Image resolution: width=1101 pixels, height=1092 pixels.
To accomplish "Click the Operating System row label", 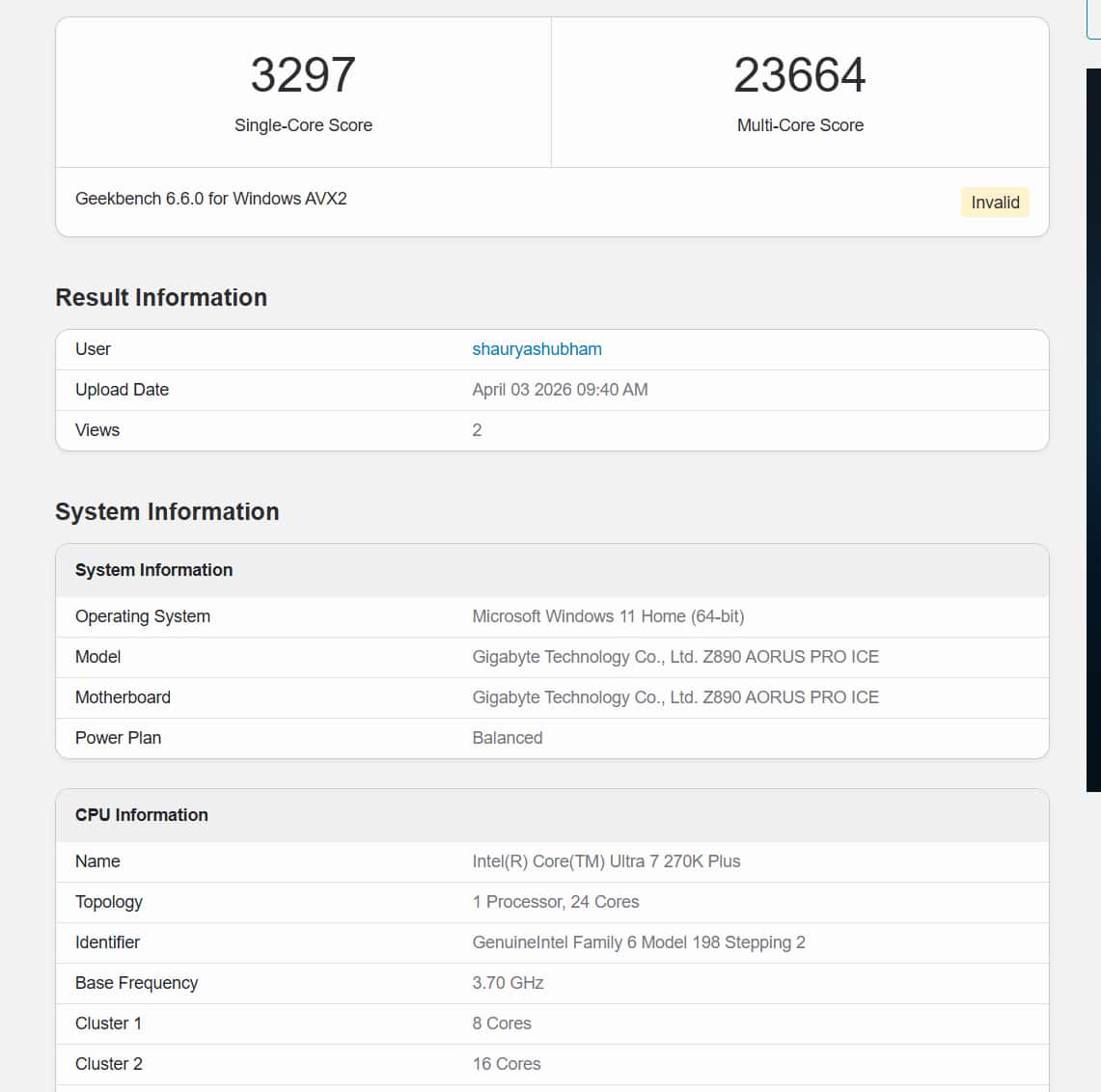I will tap(143, 616).
